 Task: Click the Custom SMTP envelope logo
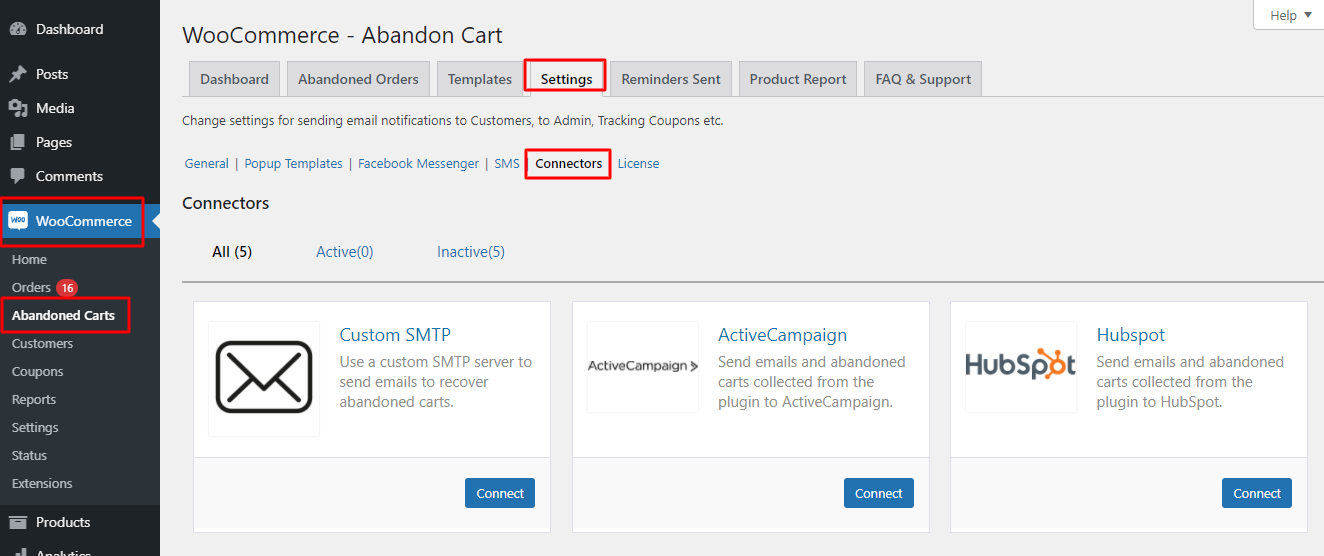pos(264,378)
